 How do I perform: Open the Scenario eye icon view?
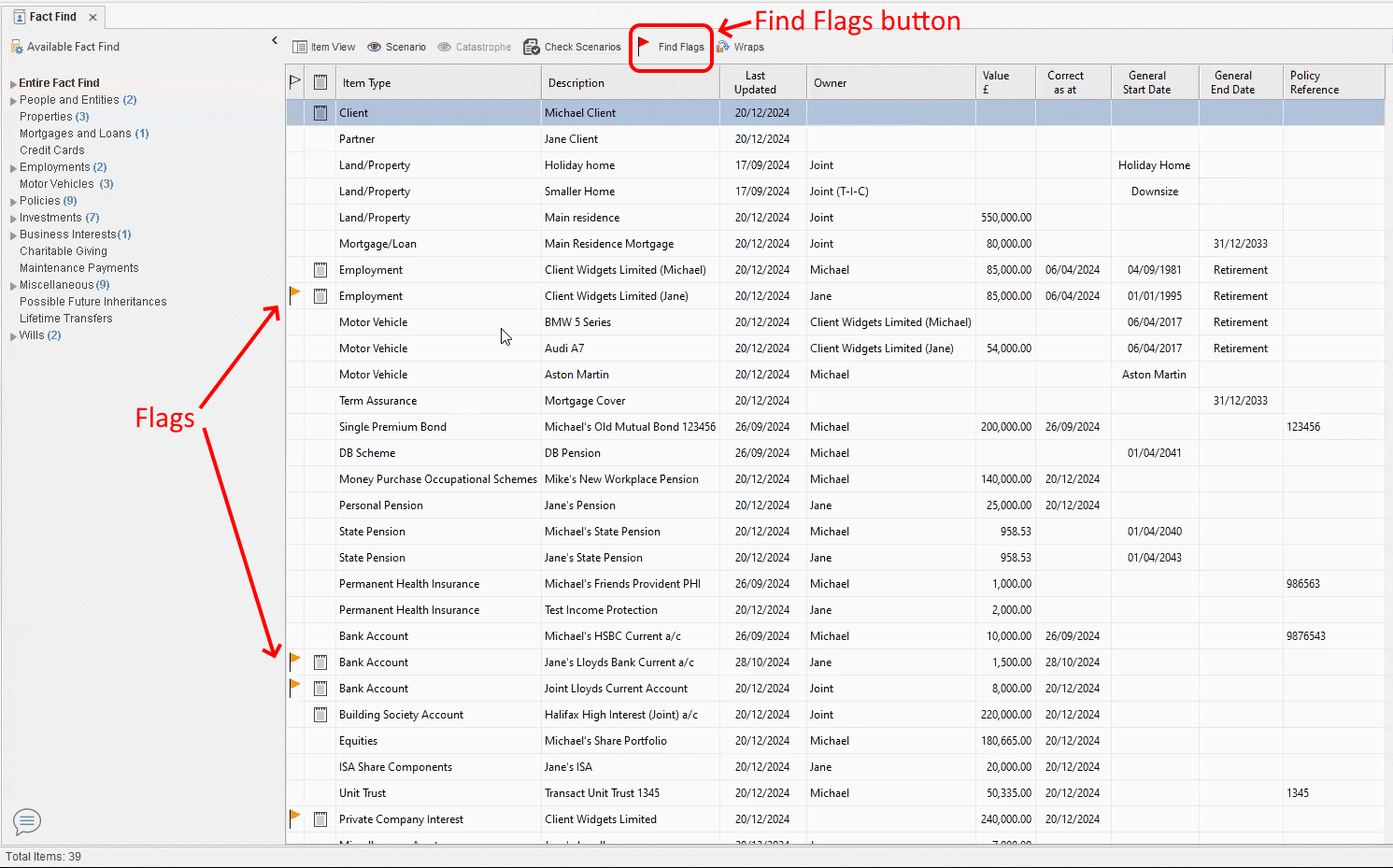click(x=375, y=47)
